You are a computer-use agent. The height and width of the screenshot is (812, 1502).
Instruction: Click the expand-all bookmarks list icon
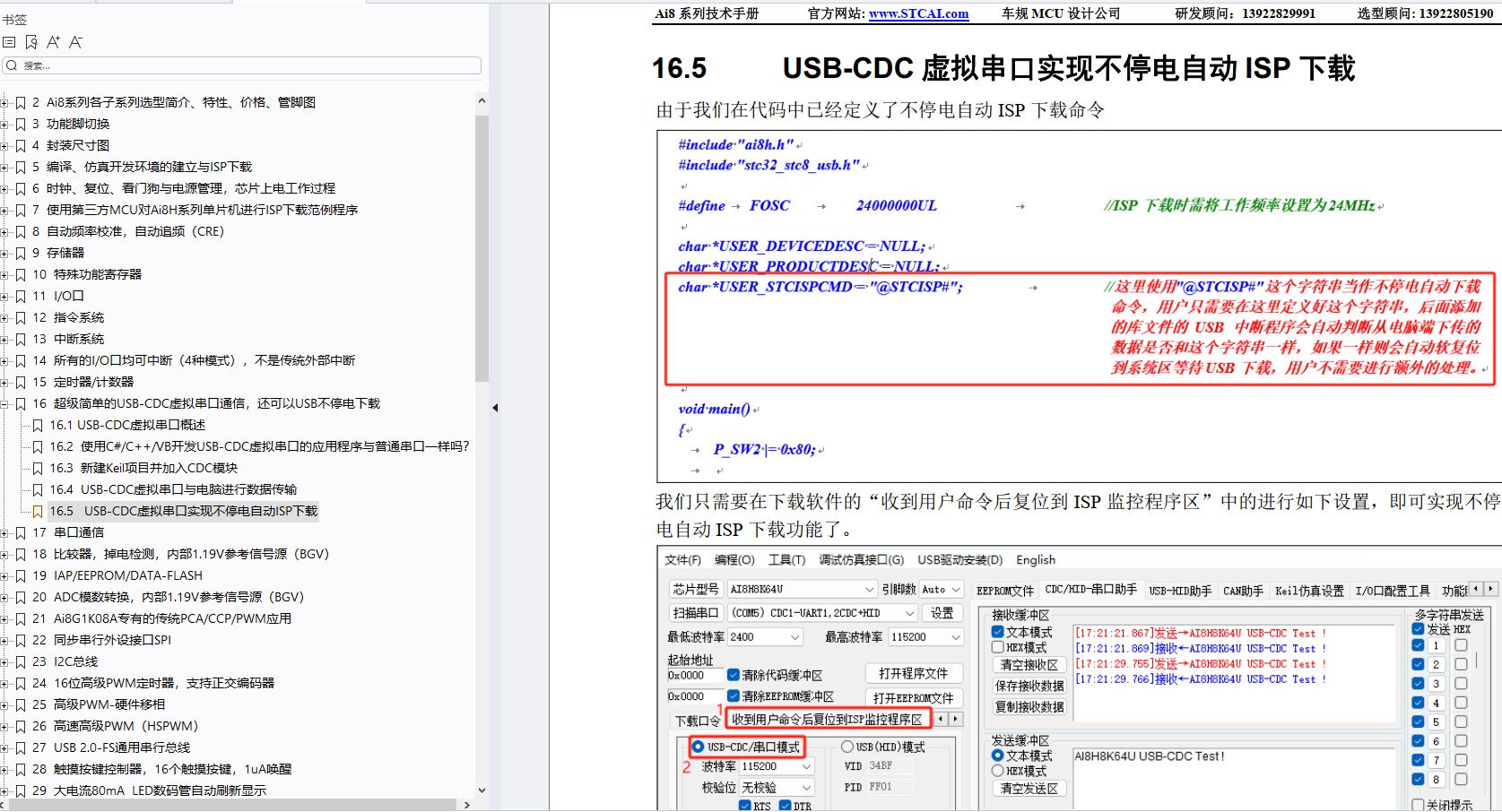pyautogui.click(x=9, y=42)
